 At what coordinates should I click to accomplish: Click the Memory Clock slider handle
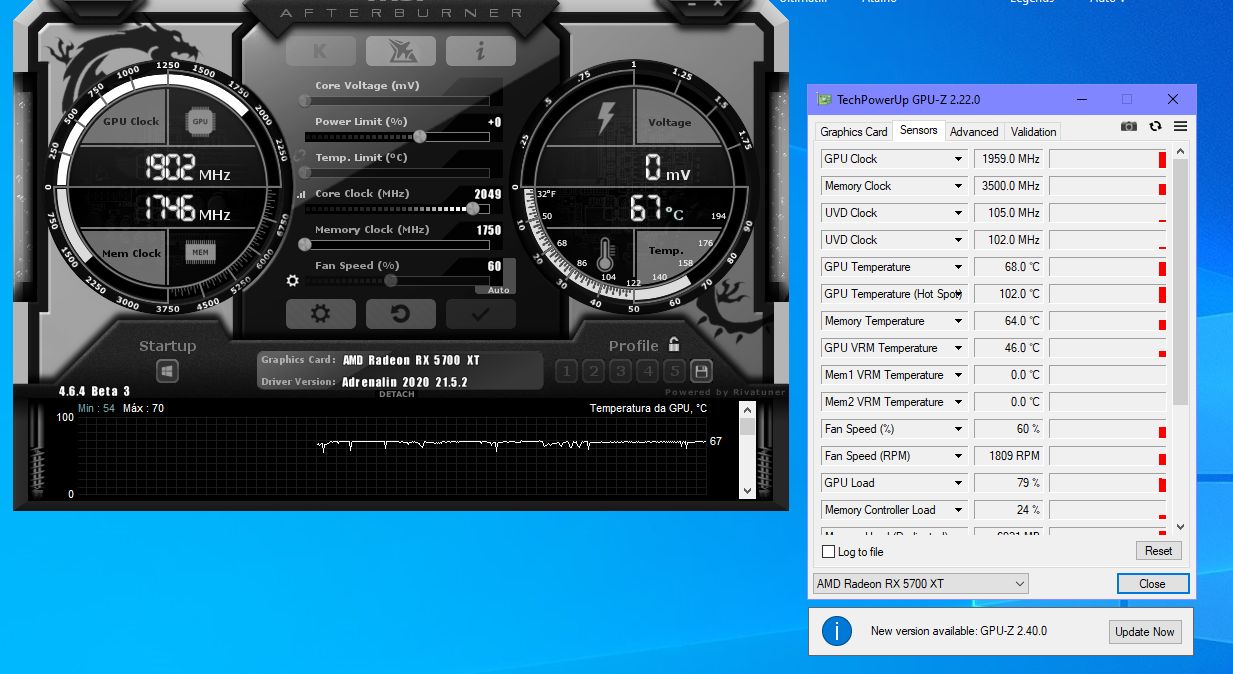tap(305, 244)
